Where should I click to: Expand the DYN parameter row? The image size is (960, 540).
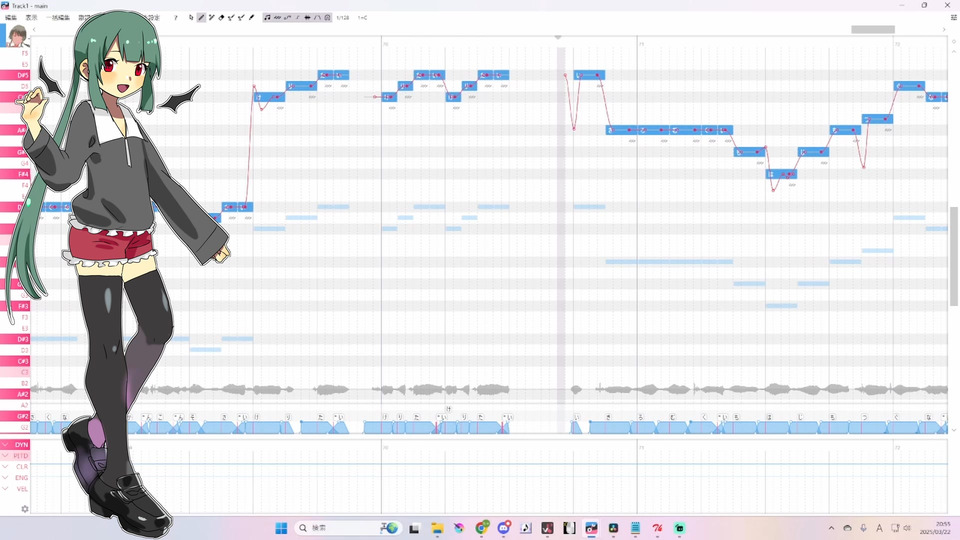coord(6,444)
